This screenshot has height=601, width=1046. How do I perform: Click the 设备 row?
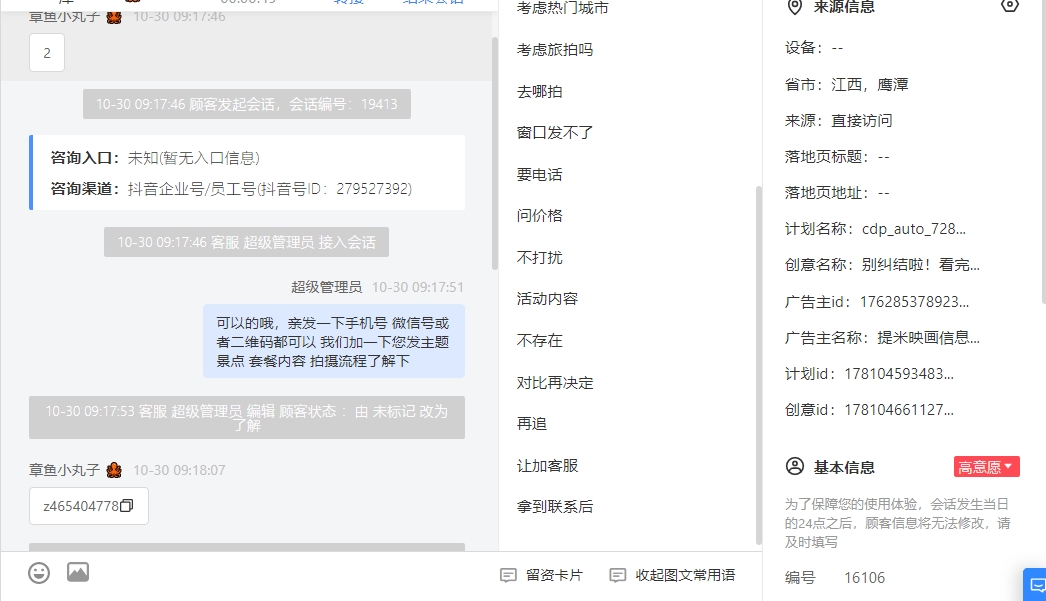click(814, 47)
